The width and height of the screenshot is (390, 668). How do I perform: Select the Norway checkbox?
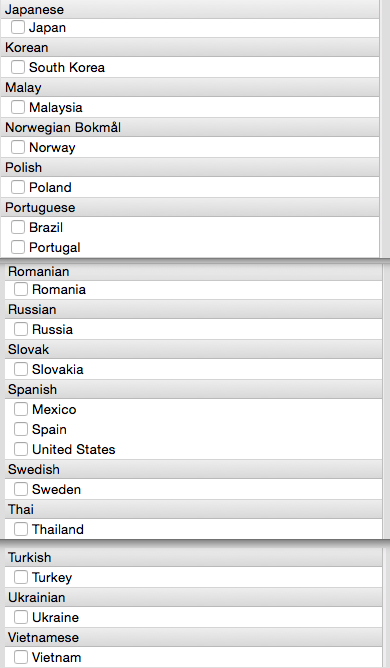18,147
